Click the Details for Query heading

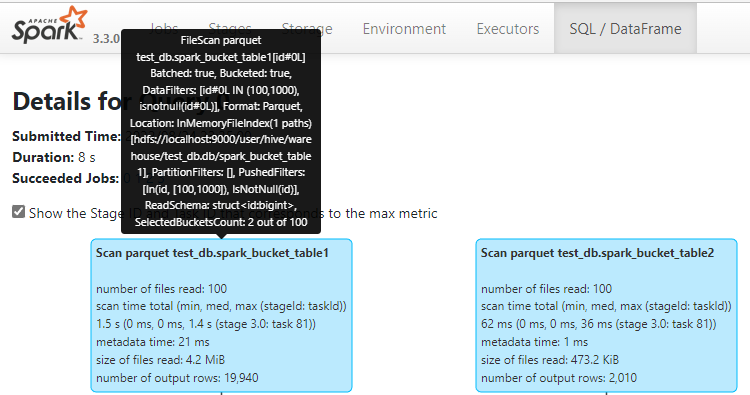tap(66, 101)
